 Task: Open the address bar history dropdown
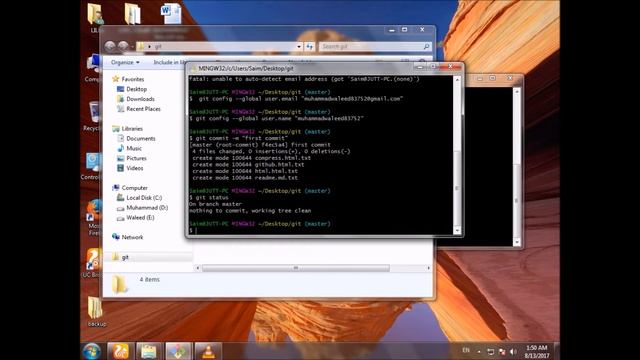click(x=299, y=47)
